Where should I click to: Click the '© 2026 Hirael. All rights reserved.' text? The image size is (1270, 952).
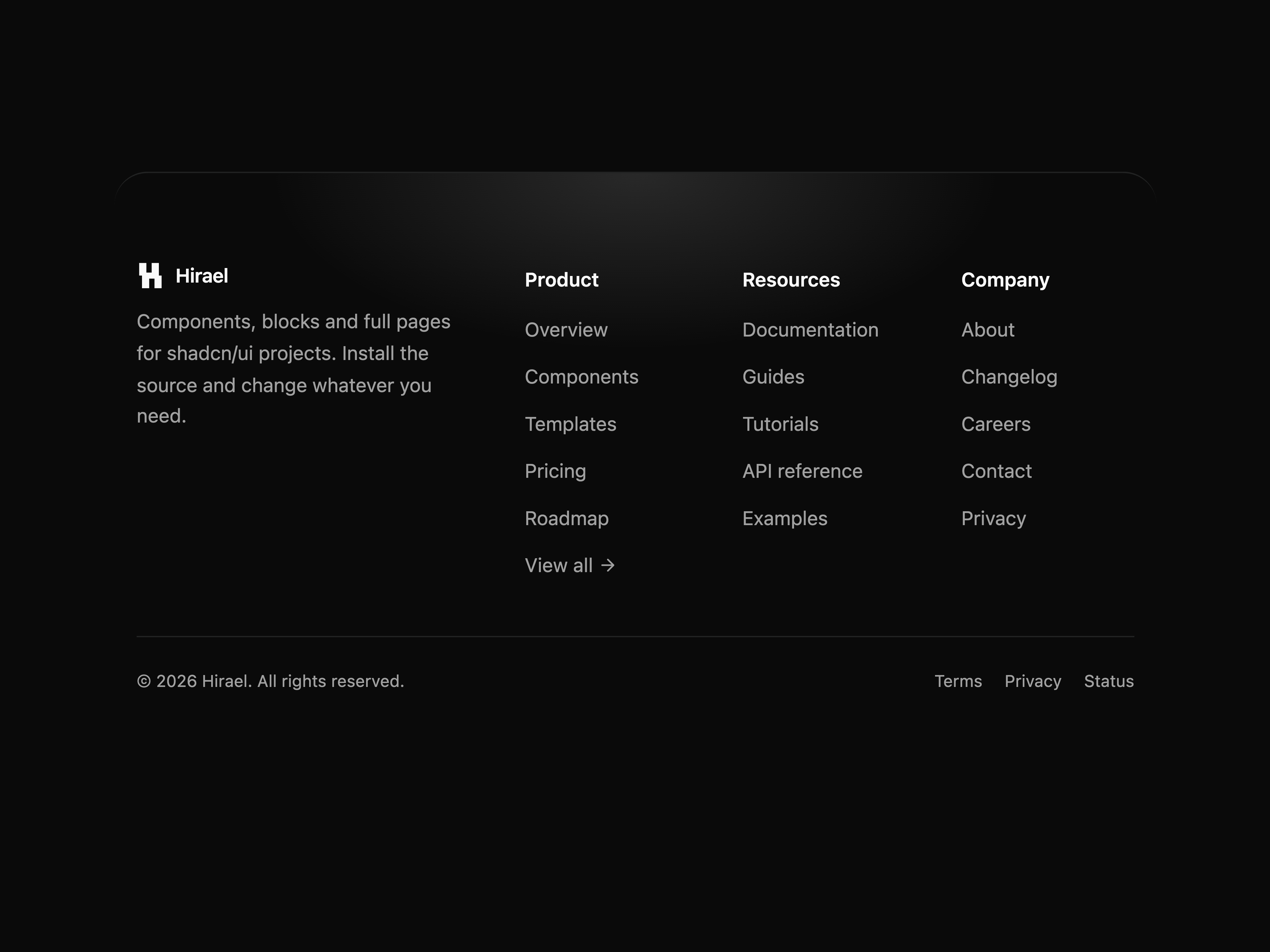[270, 681]
